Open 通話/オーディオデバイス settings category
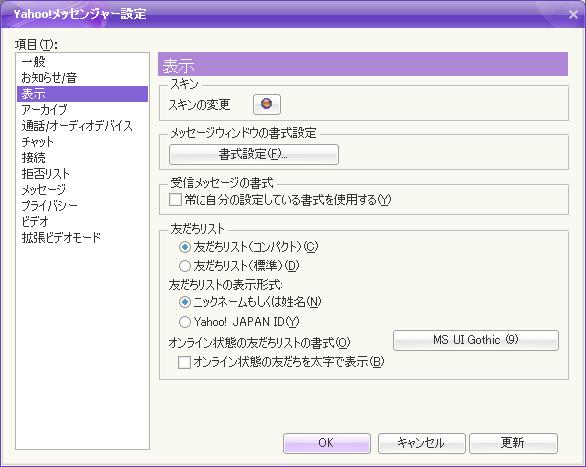Screen dimensions: 586x467 coord(82,126)
